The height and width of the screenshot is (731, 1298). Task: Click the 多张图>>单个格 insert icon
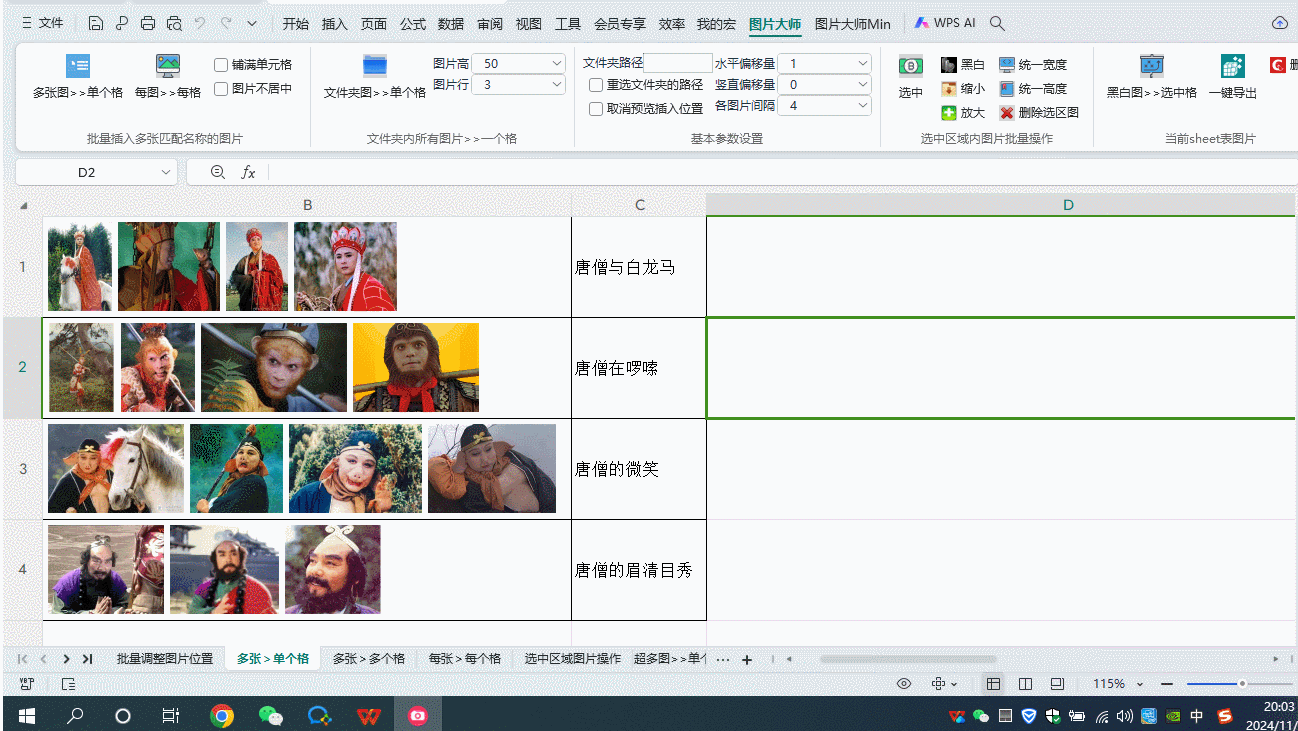pos(78,66)
